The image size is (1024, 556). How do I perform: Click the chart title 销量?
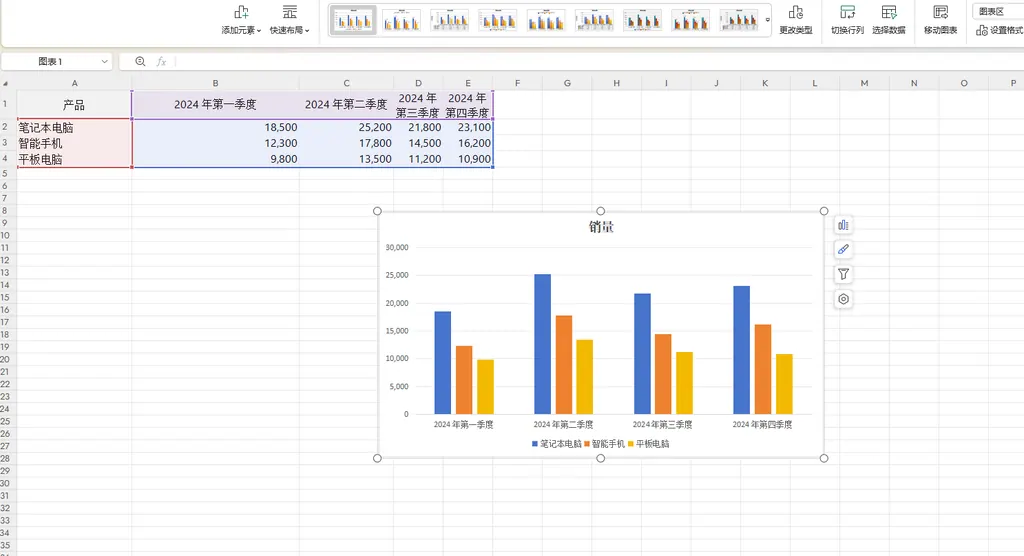pyautogui.click(x=601, y=227)
